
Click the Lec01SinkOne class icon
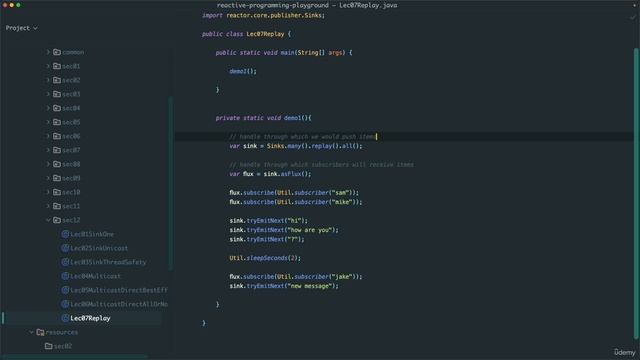[65, 234]
